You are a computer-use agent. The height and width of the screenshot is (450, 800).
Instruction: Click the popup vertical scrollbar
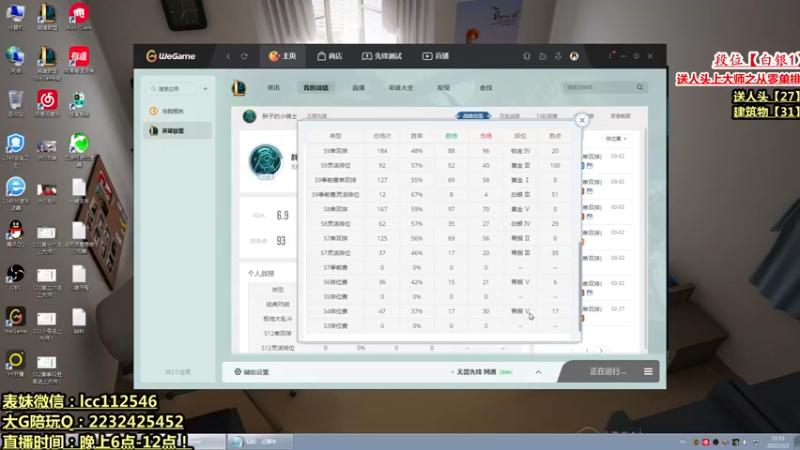[x=579, y=286]
